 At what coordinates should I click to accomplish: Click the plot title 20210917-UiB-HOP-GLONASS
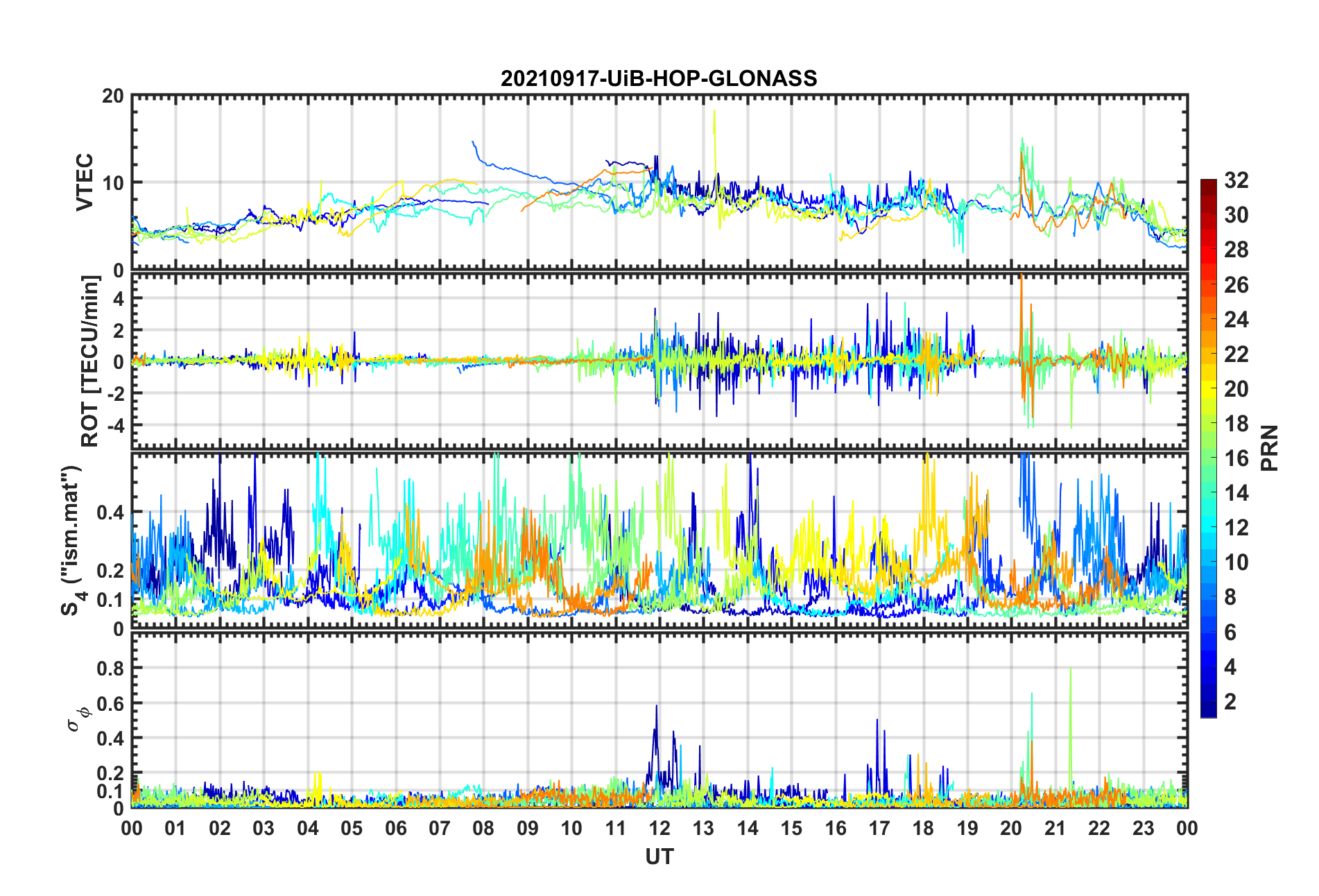pos(659,78)
